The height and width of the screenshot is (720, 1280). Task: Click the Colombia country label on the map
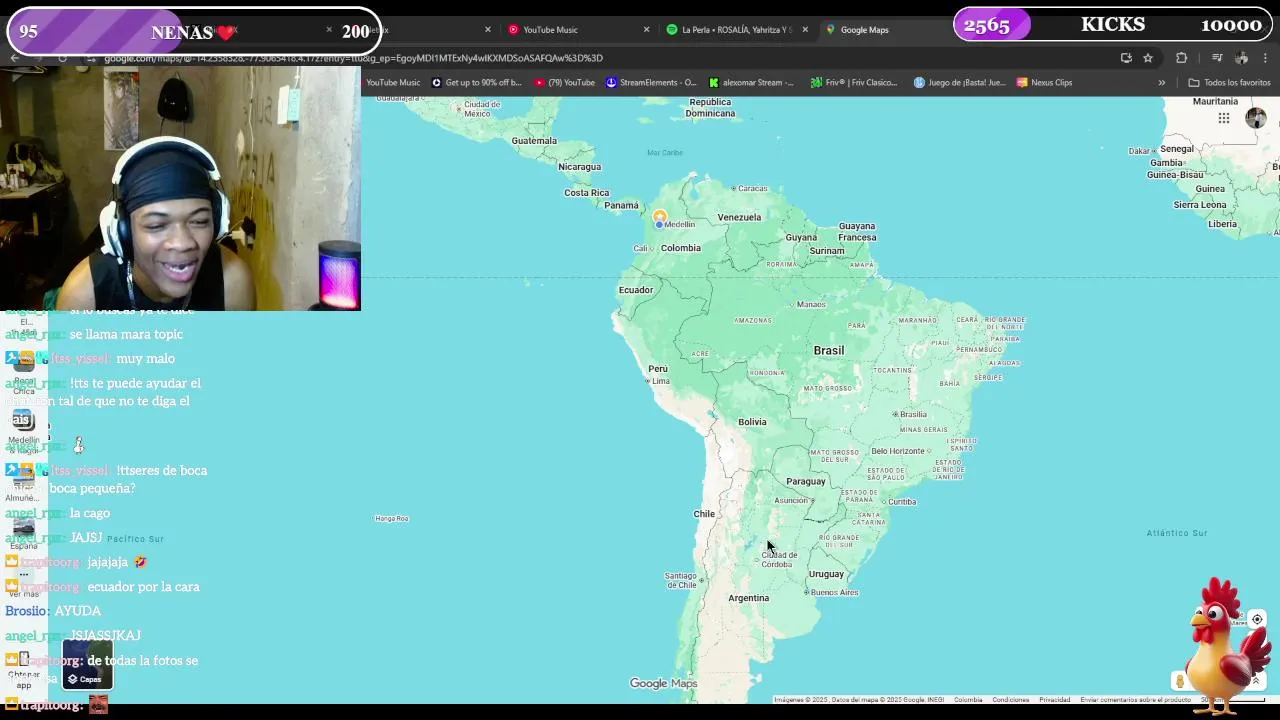680,248
